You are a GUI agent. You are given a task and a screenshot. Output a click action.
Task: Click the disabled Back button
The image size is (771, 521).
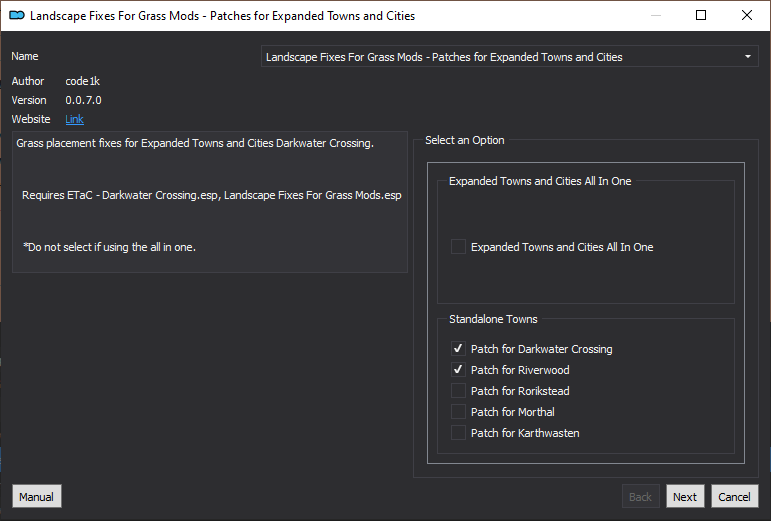640,496
